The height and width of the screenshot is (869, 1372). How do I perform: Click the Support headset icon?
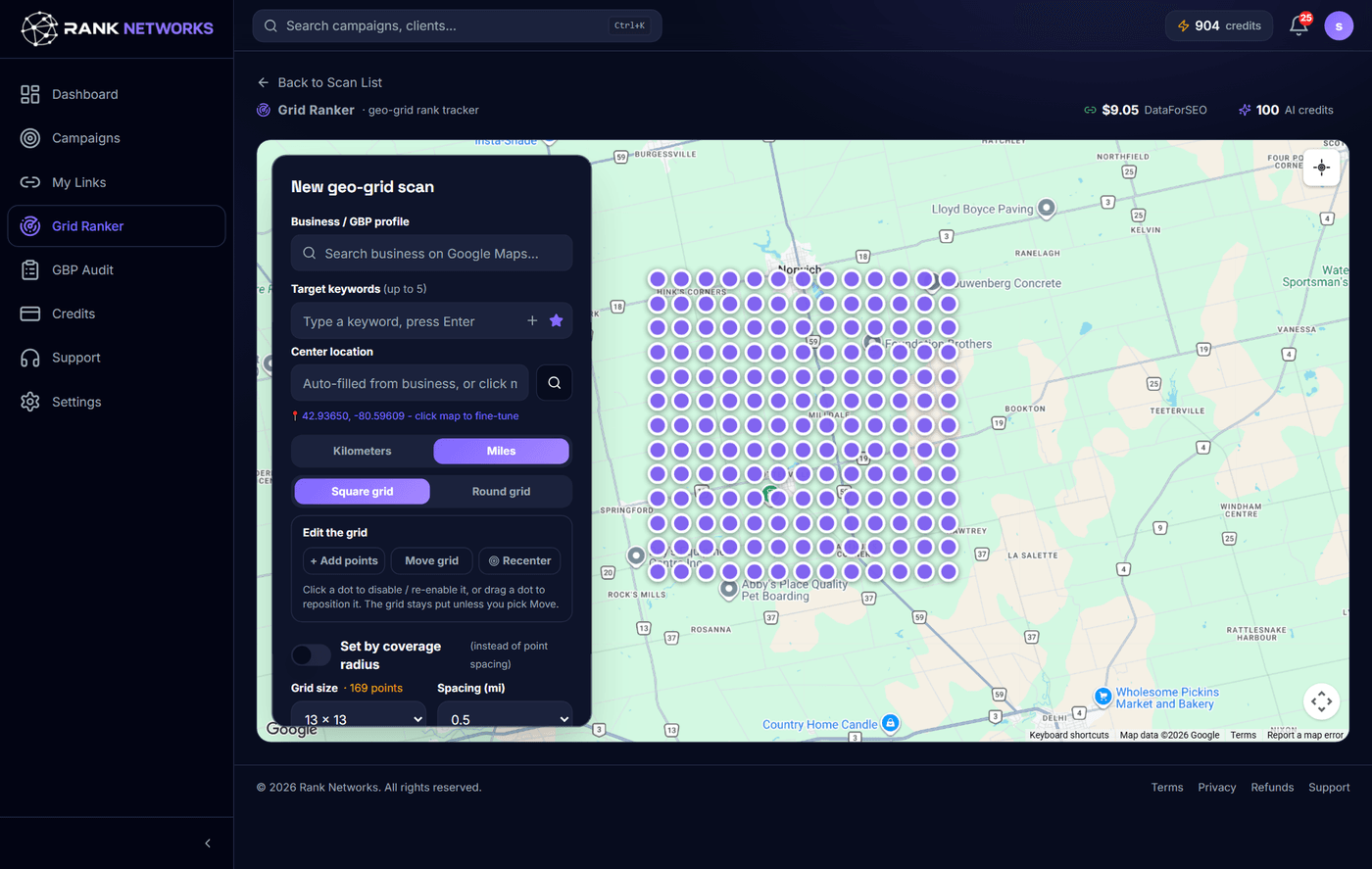[x=30, y=358]
